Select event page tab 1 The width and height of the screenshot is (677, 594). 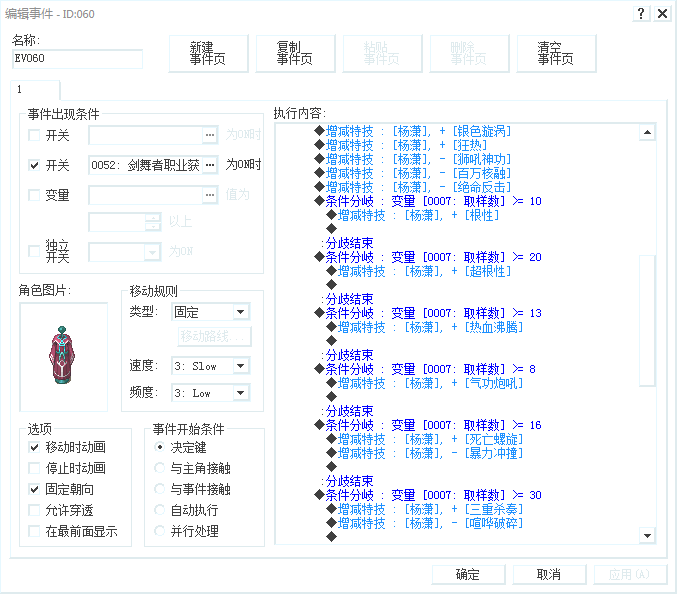pyautogui.click(x=35, y=89)
